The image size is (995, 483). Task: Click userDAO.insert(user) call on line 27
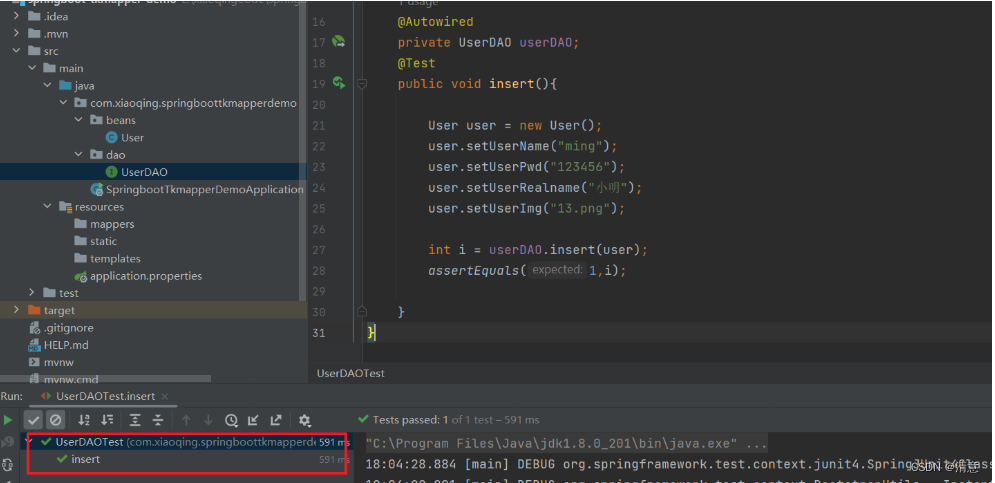[x=564, y=249]
